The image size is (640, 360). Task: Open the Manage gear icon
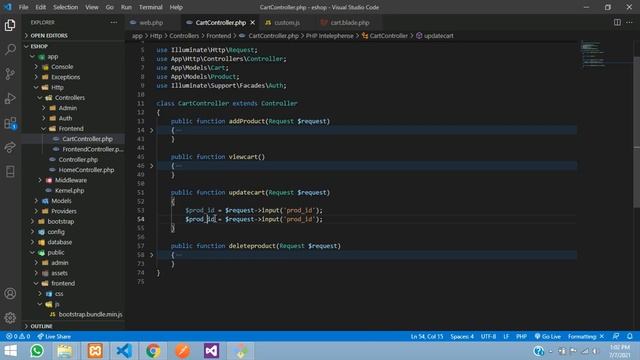(10, 318)
